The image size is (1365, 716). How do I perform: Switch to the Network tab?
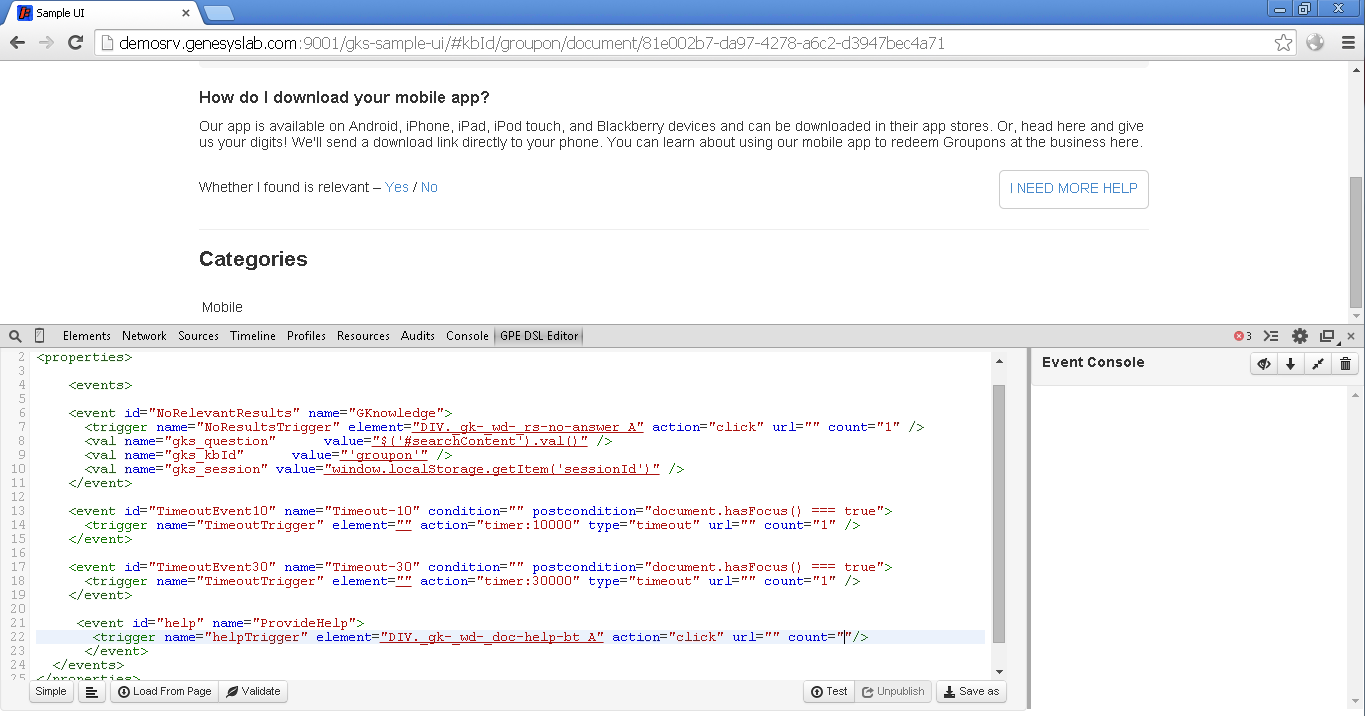pos(144,336)
